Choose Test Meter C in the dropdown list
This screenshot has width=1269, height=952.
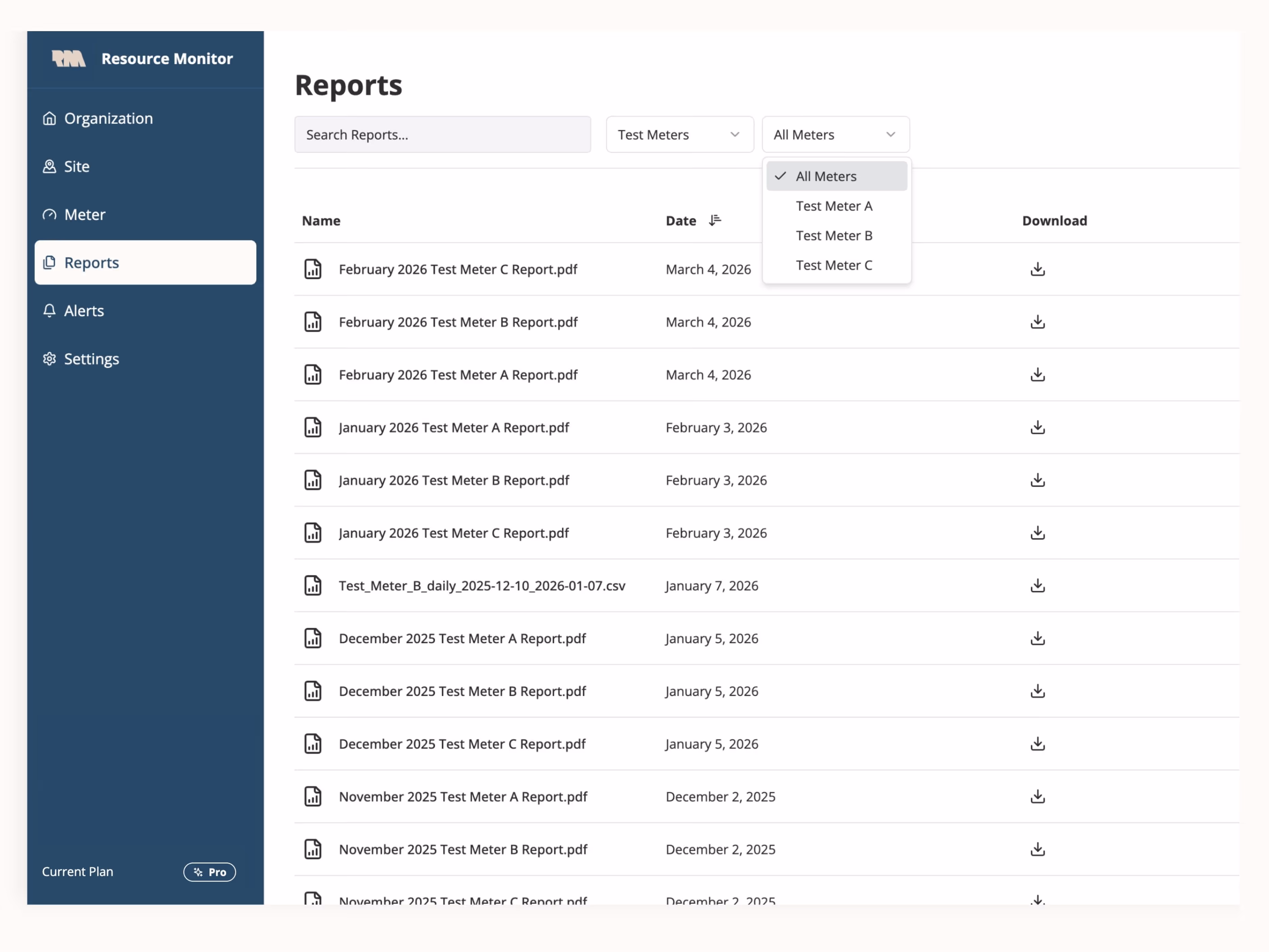(834, 265)
